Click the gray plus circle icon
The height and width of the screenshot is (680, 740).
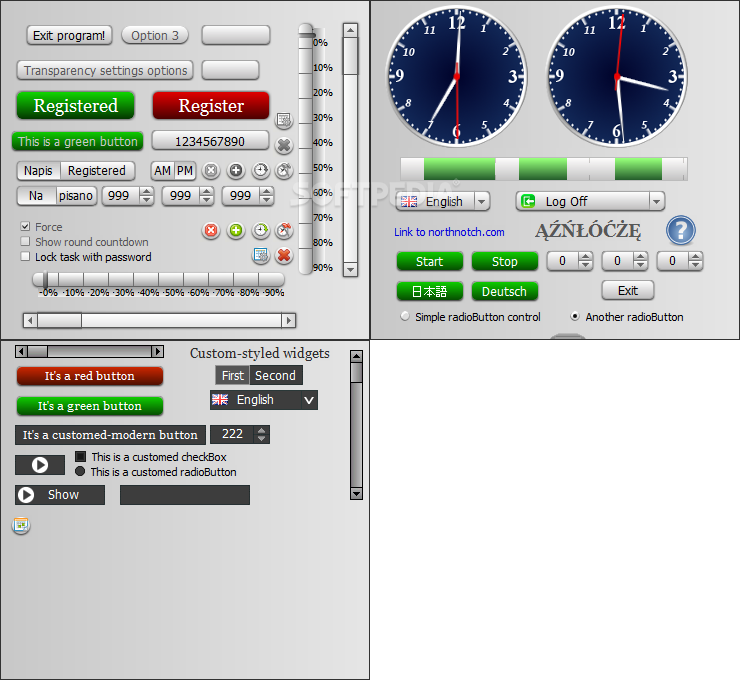[236, 170]
